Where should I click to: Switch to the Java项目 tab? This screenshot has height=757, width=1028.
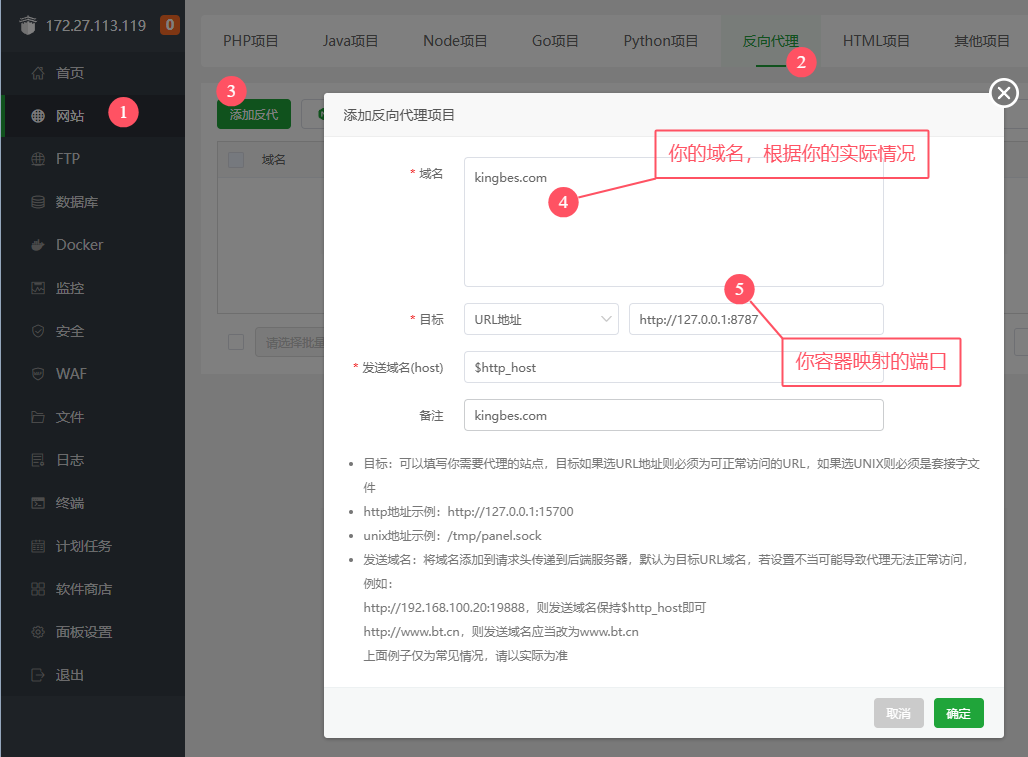[350, 41]
